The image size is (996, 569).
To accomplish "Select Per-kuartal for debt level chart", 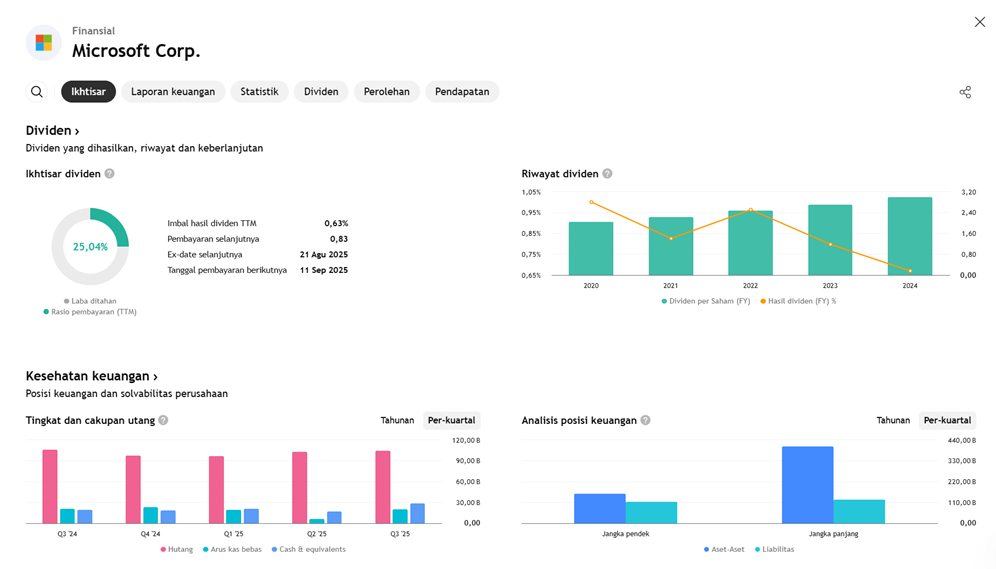I will (452, 420).
